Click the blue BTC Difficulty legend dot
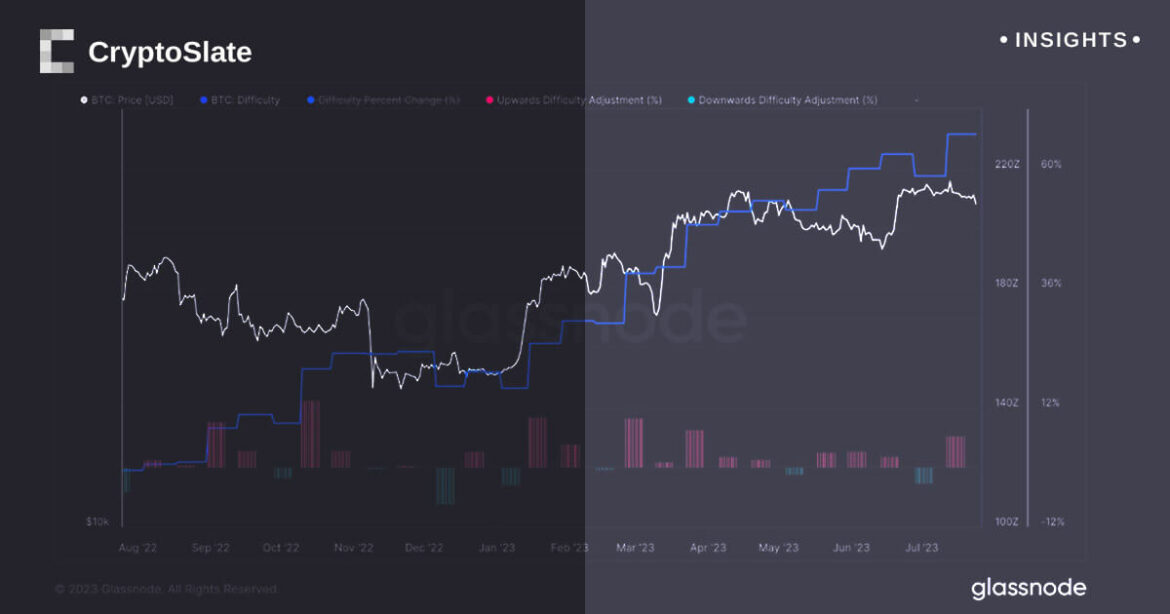 [x=203, y=100]
